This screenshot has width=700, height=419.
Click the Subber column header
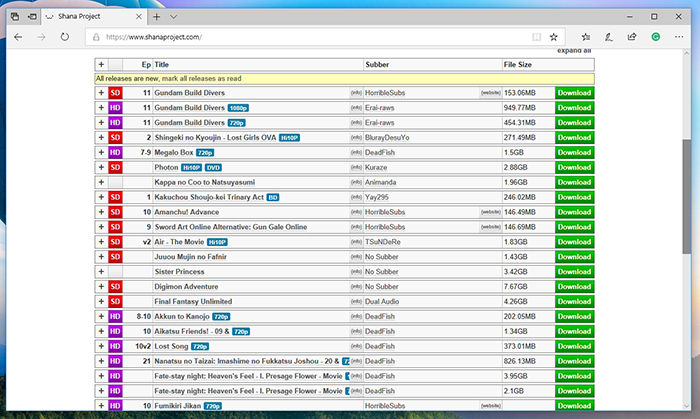(x=377, y=64)
